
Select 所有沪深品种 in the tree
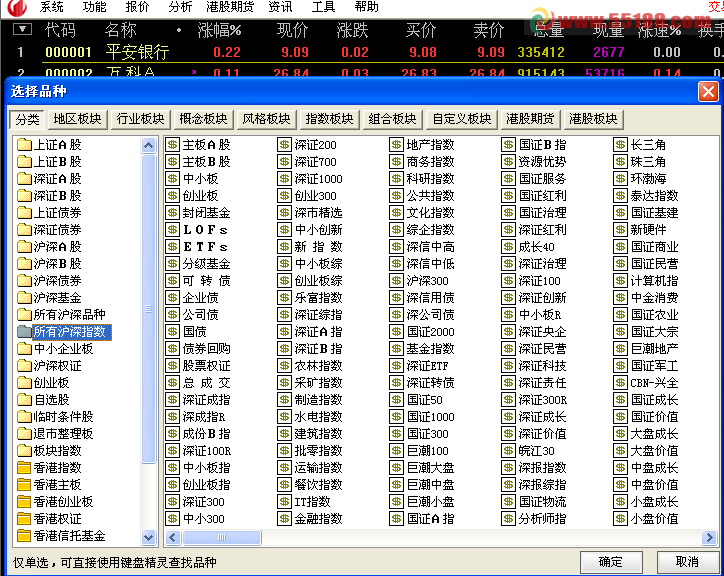[x=70, y=315]
